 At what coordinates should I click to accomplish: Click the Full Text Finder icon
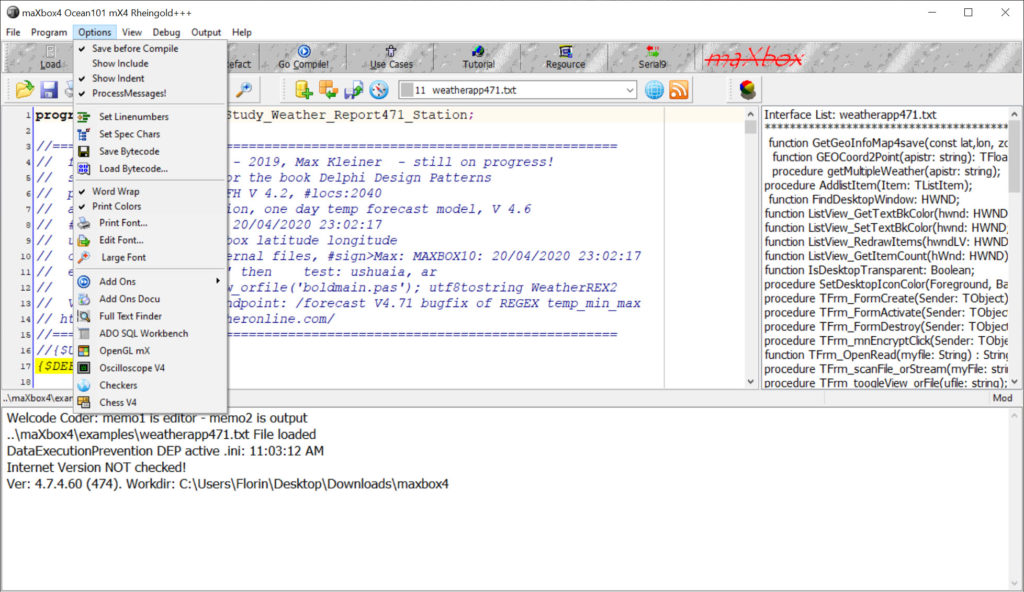[84, 316]
